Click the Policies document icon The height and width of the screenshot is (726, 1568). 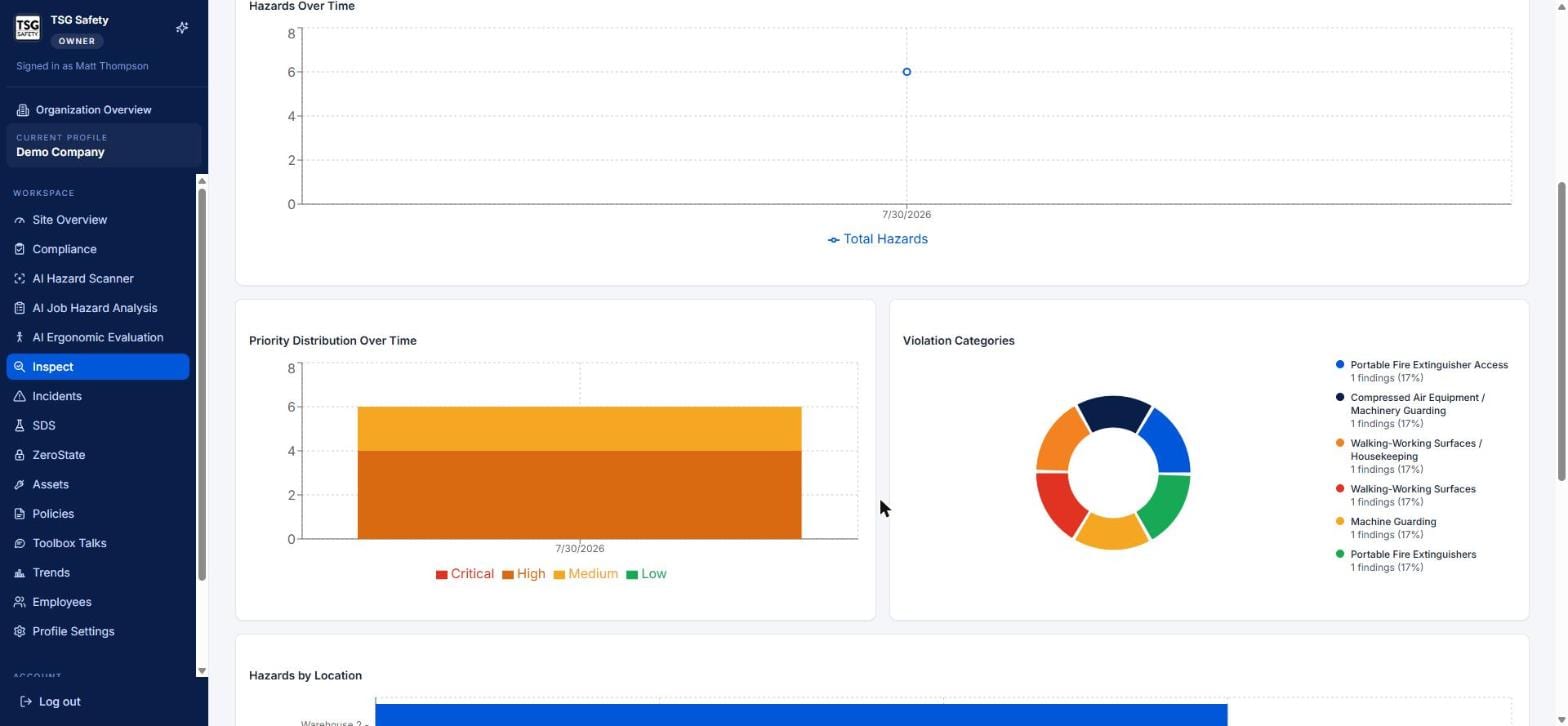click(x=20, y=514)
